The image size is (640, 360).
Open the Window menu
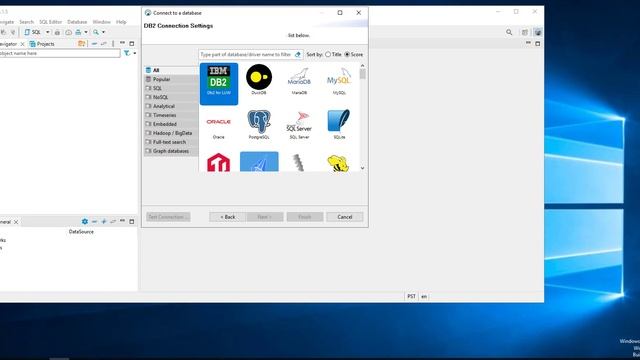[102, 22]
